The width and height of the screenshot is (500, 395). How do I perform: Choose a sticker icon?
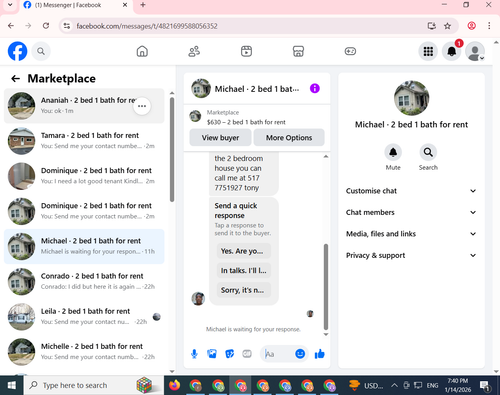tap(230, 354)
